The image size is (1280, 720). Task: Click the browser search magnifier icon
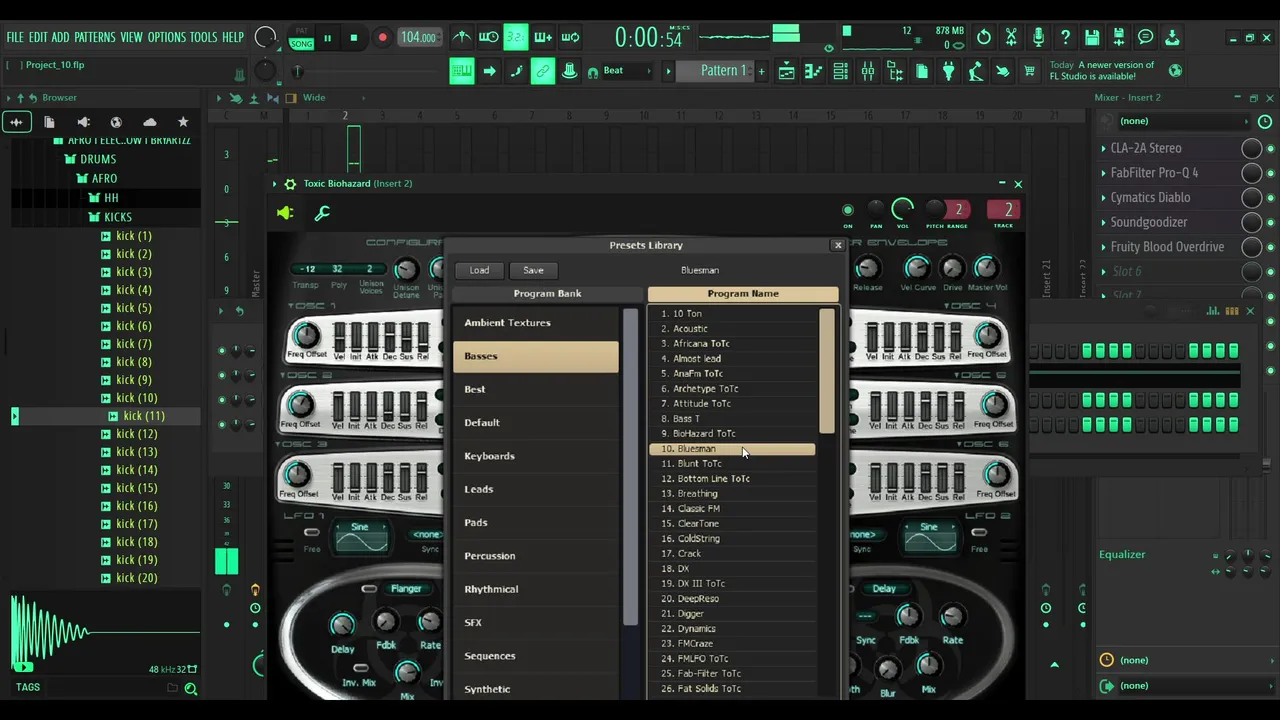click(x=191, y=688)
